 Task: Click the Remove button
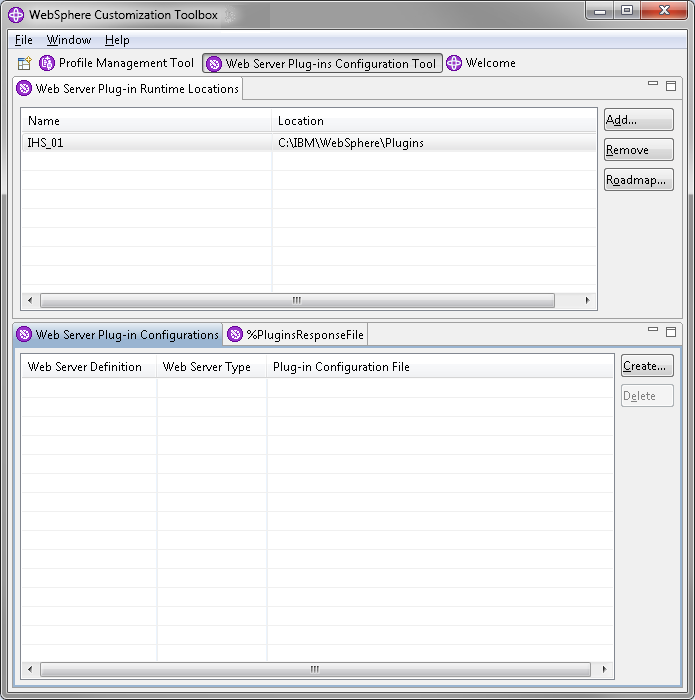pyautogui.click(x=639, y=150)
